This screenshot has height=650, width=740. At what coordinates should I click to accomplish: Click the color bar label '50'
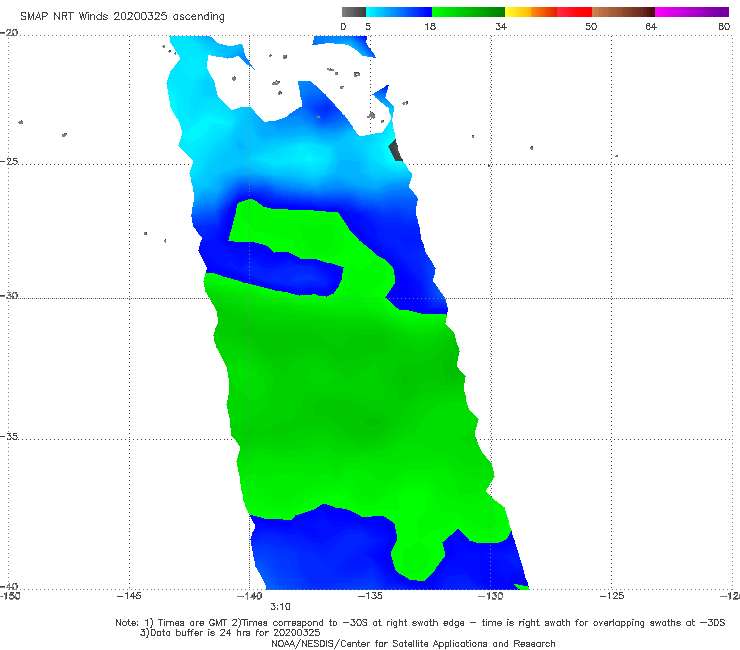tap(591, 26)
